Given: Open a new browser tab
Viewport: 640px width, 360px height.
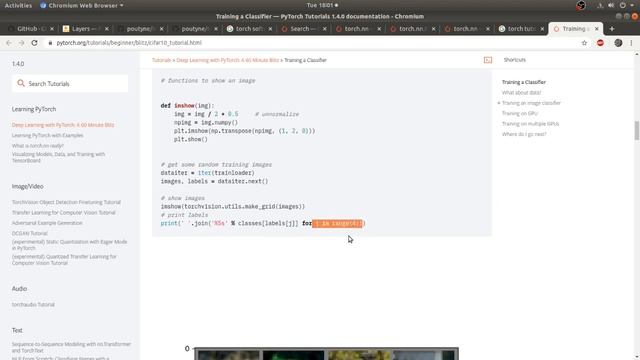Looking at the screenshot, I should tap(611, 29).
